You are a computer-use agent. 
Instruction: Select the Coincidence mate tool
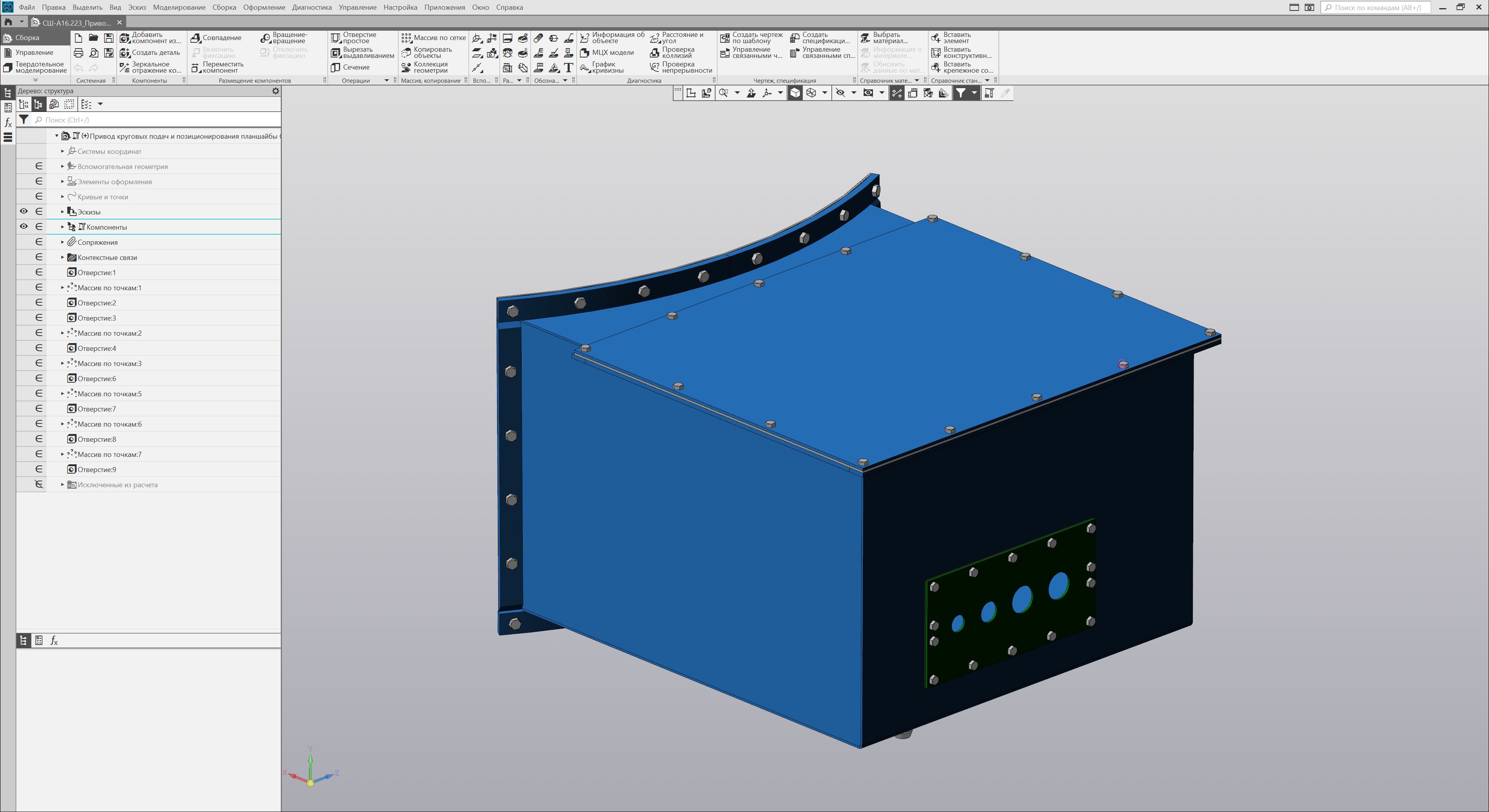coord(196,38)
